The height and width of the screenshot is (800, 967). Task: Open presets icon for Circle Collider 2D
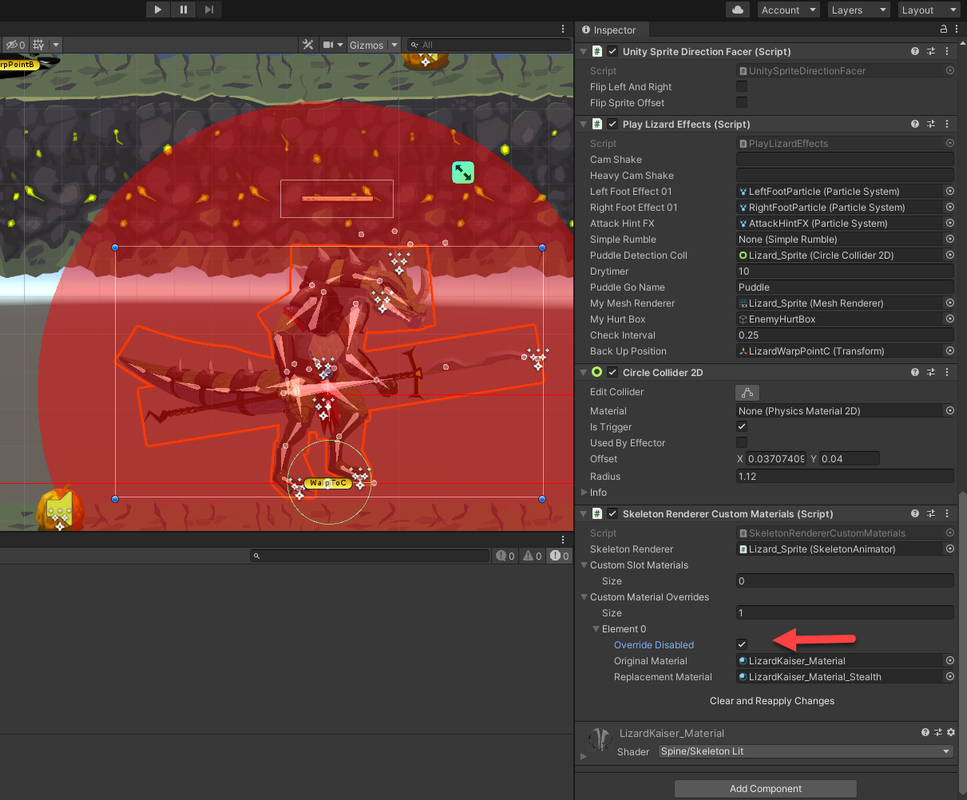pos(931,372)
